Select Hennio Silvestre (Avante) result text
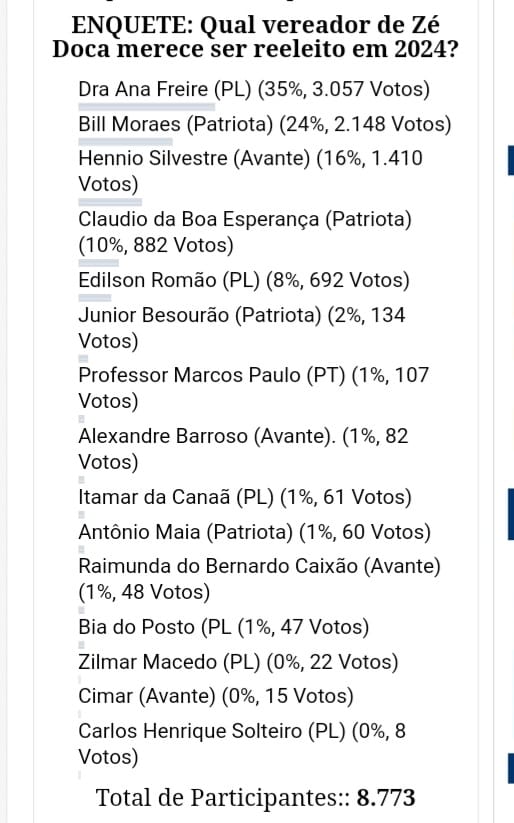The image size is (514, 823). [250, 171]
